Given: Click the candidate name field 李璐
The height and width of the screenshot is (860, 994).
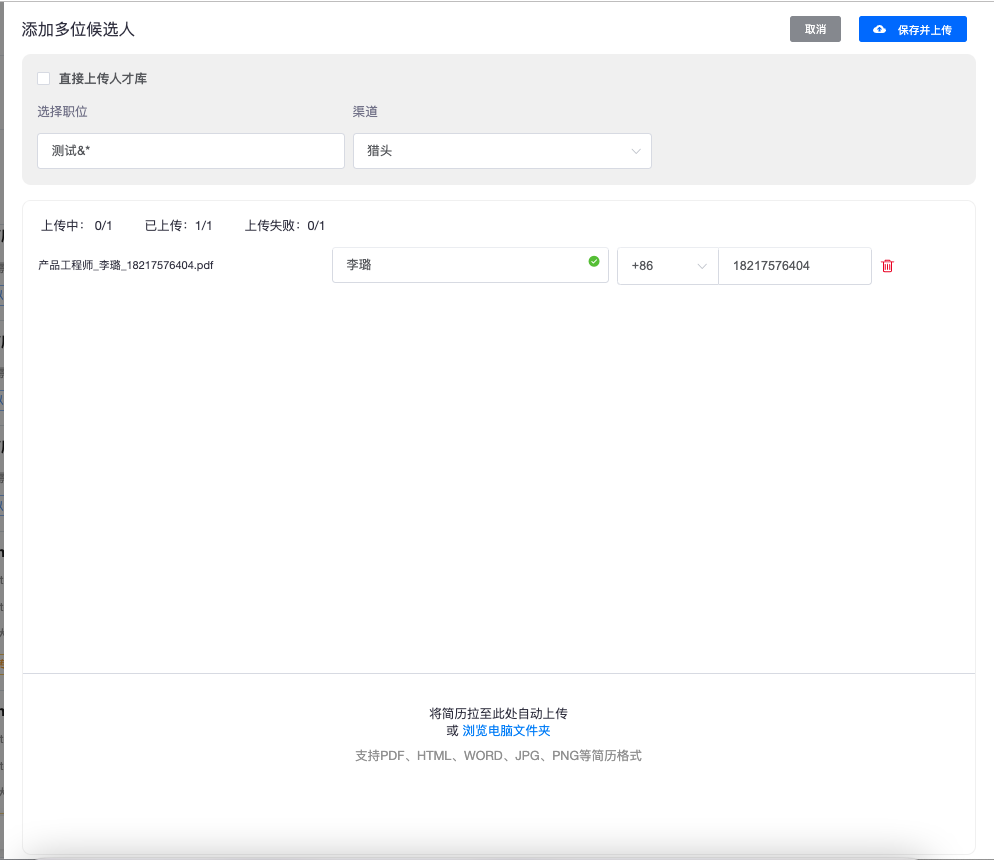Looking at the screenshot, I should click(460, 266).
